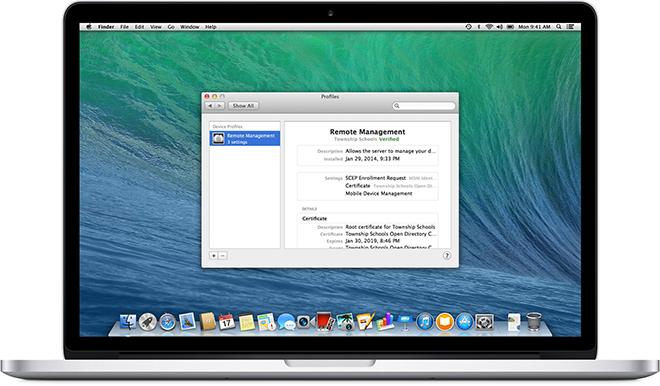This screenshot has height=386, width=660.
Task: Open the Trash in the Dock
Action: [534, 322]
